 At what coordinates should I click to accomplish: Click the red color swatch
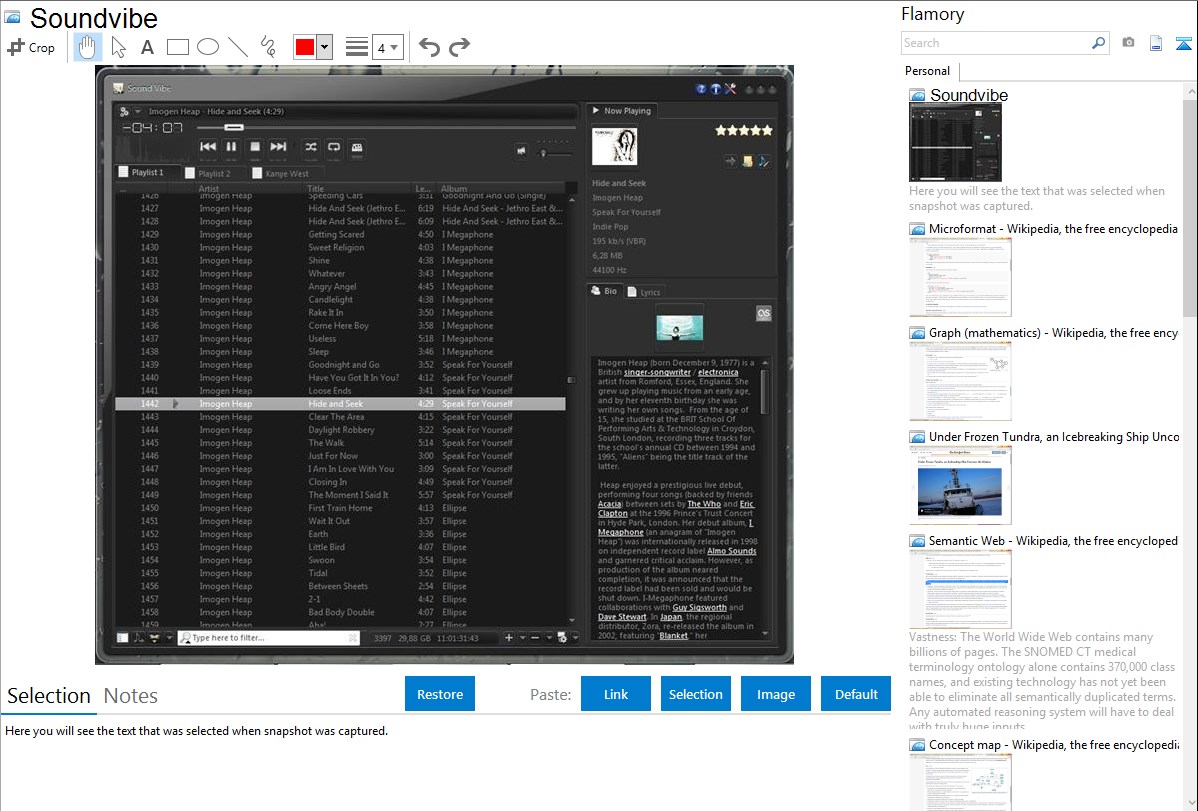(305, 47)
